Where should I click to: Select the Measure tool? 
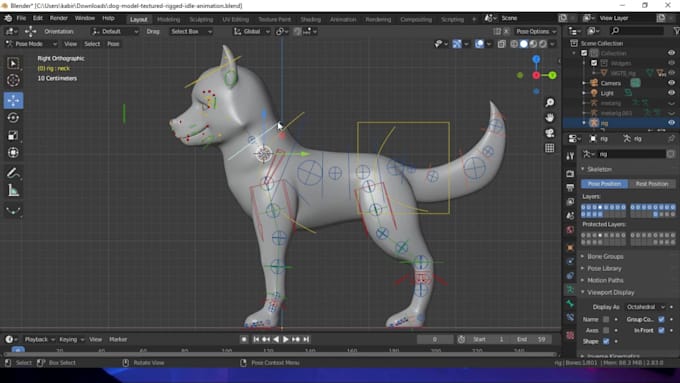[13, 190]
